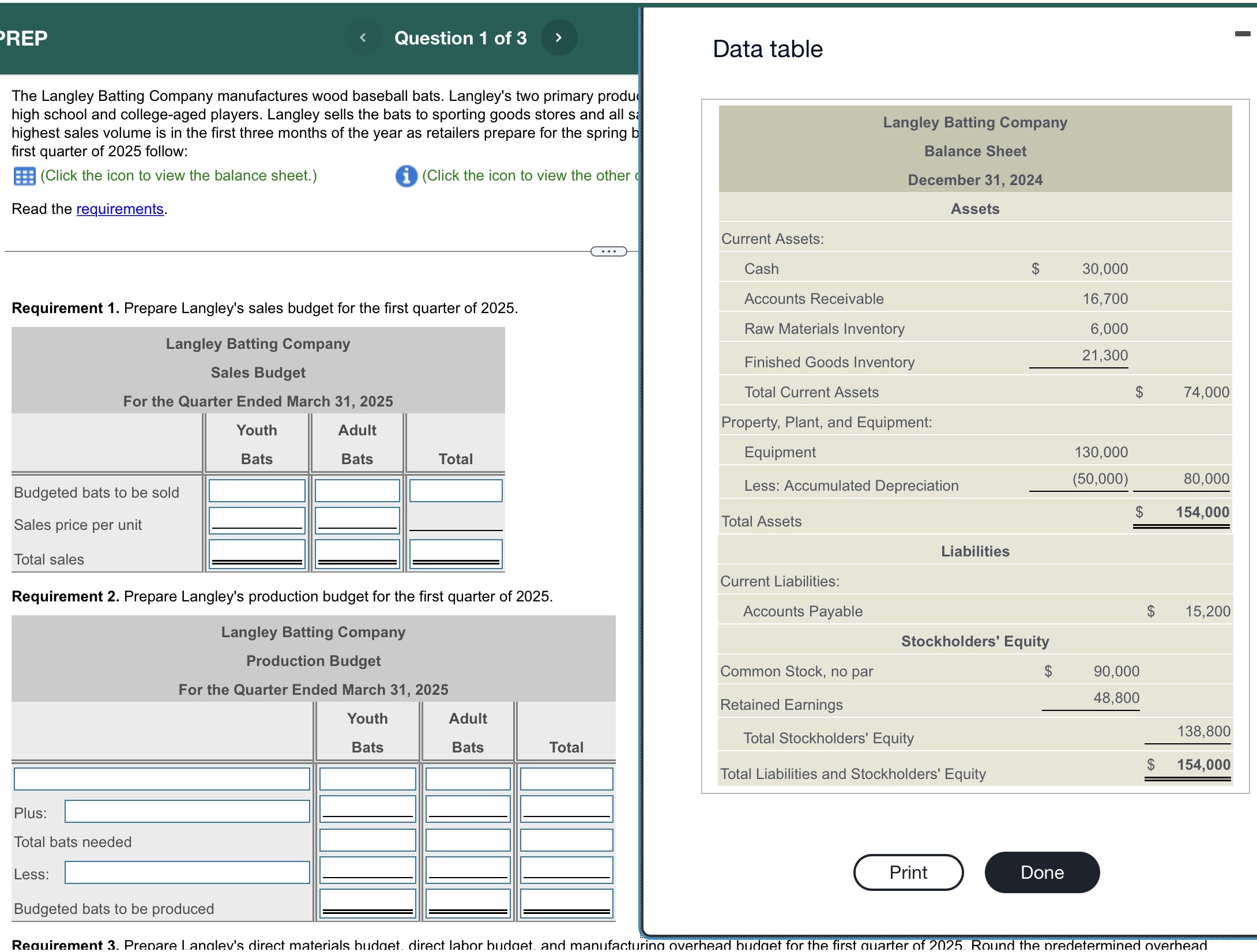Type in the Plus row label field
Screen dimensions: 1257x952
pyautogui.click(x=187, y=811)
